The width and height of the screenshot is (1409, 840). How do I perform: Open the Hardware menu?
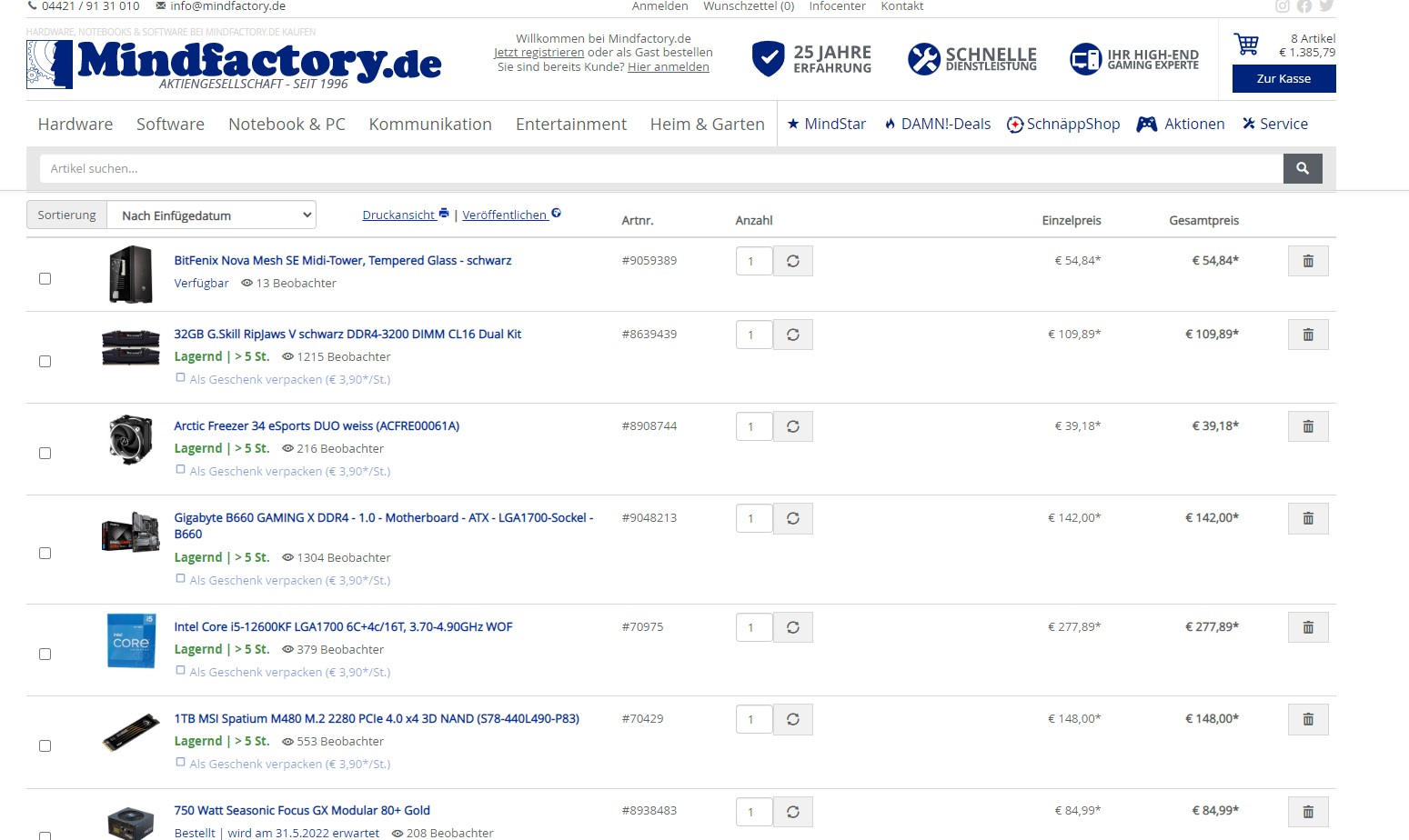pos(75,124)
